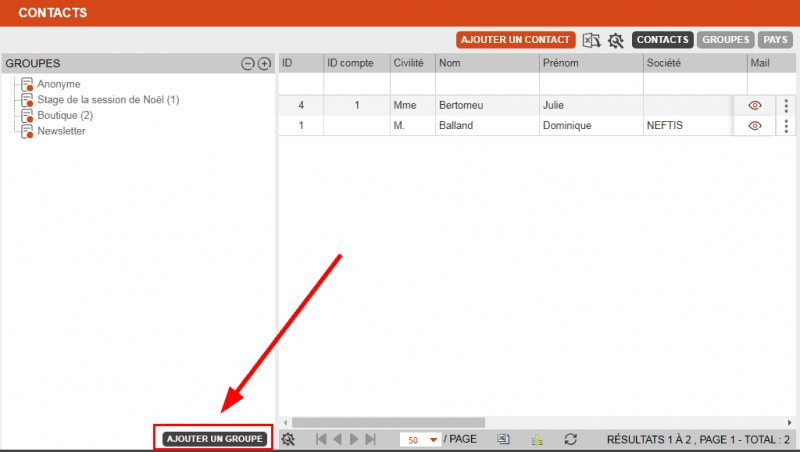Expand all groups with the plus icon
Viewport: 800px width, 452px height.
[x=264, y=64]
